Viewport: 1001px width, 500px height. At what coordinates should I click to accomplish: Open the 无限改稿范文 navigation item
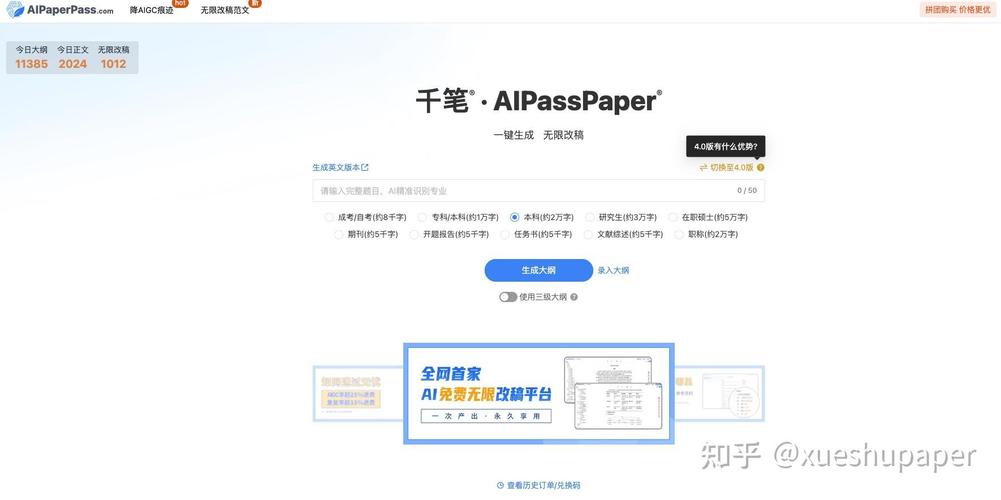(224, 10)
